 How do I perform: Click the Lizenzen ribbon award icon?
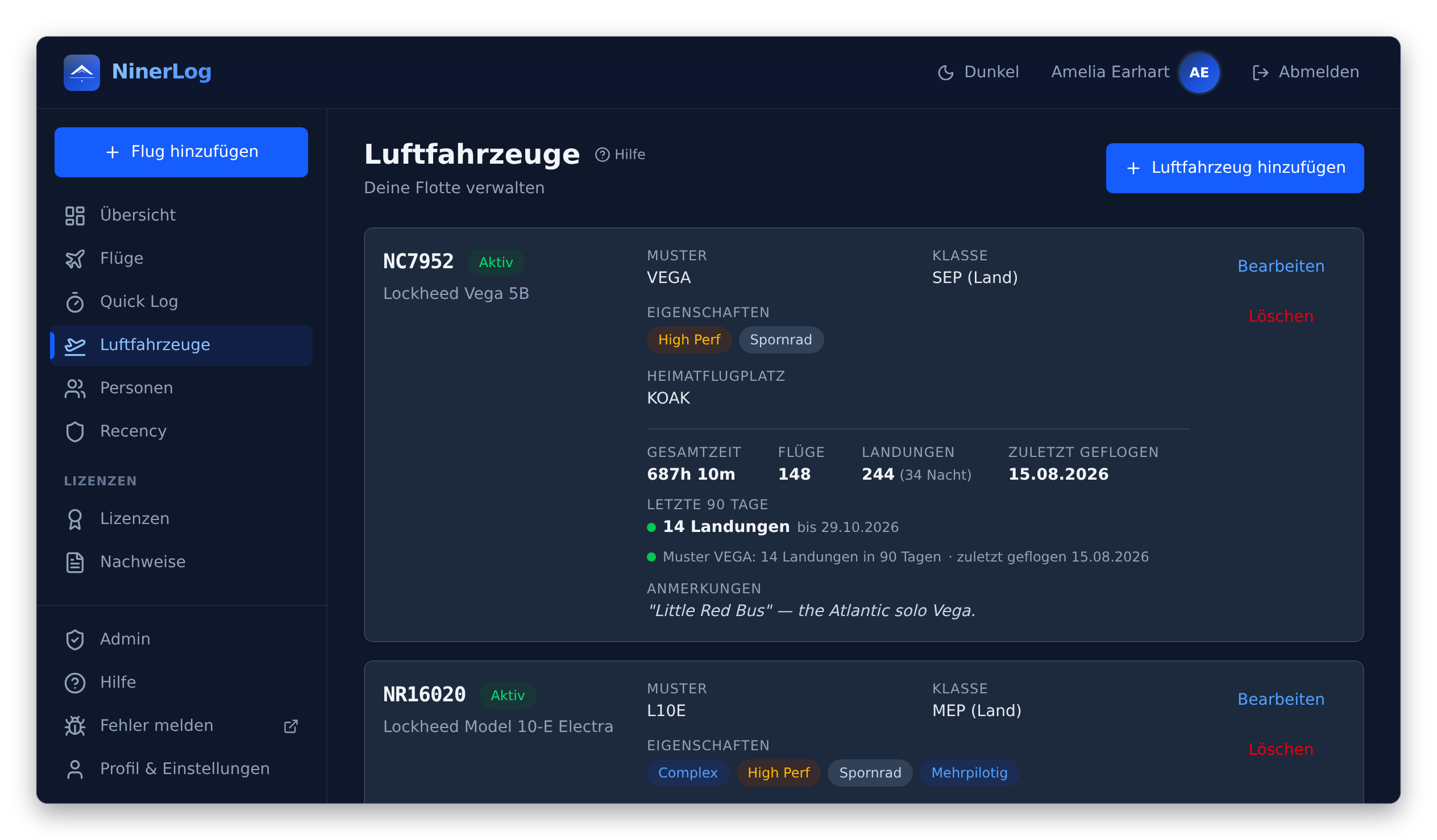click(x=74, y=519)
